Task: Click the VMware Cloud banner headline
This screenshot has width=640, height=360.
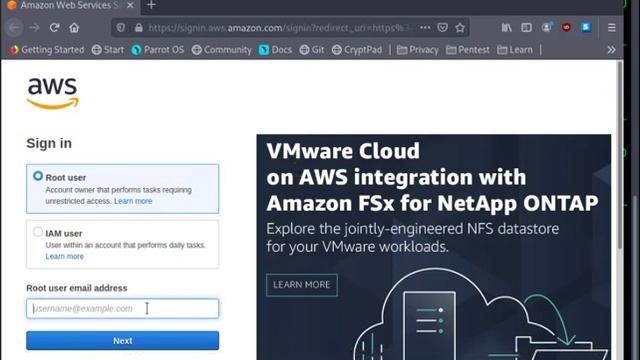Action: click(432, 177)
